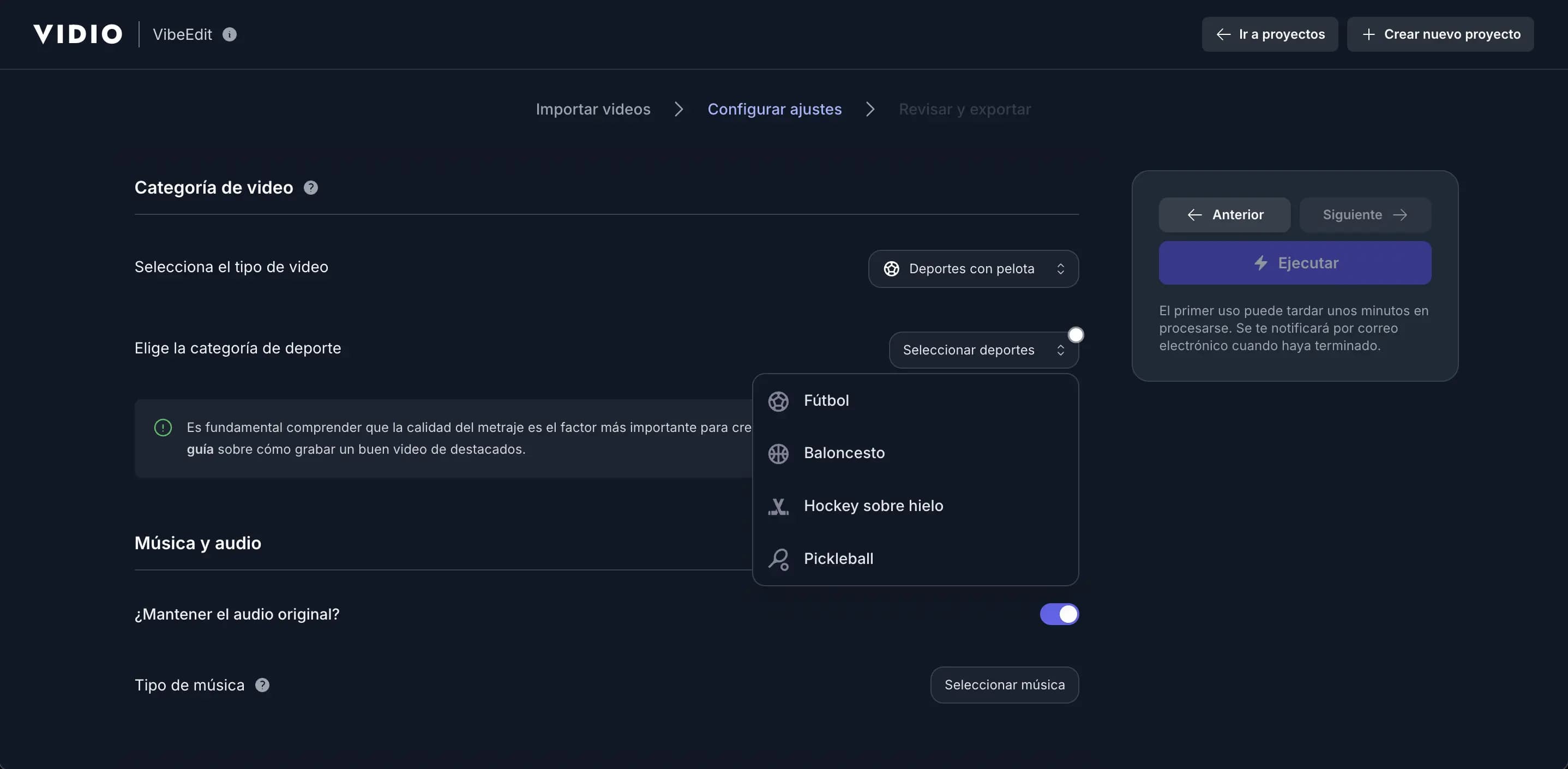1568x769 pixels.
Task: Click the basketball icon for Baloncesto
Action: [x=778, y=454]
